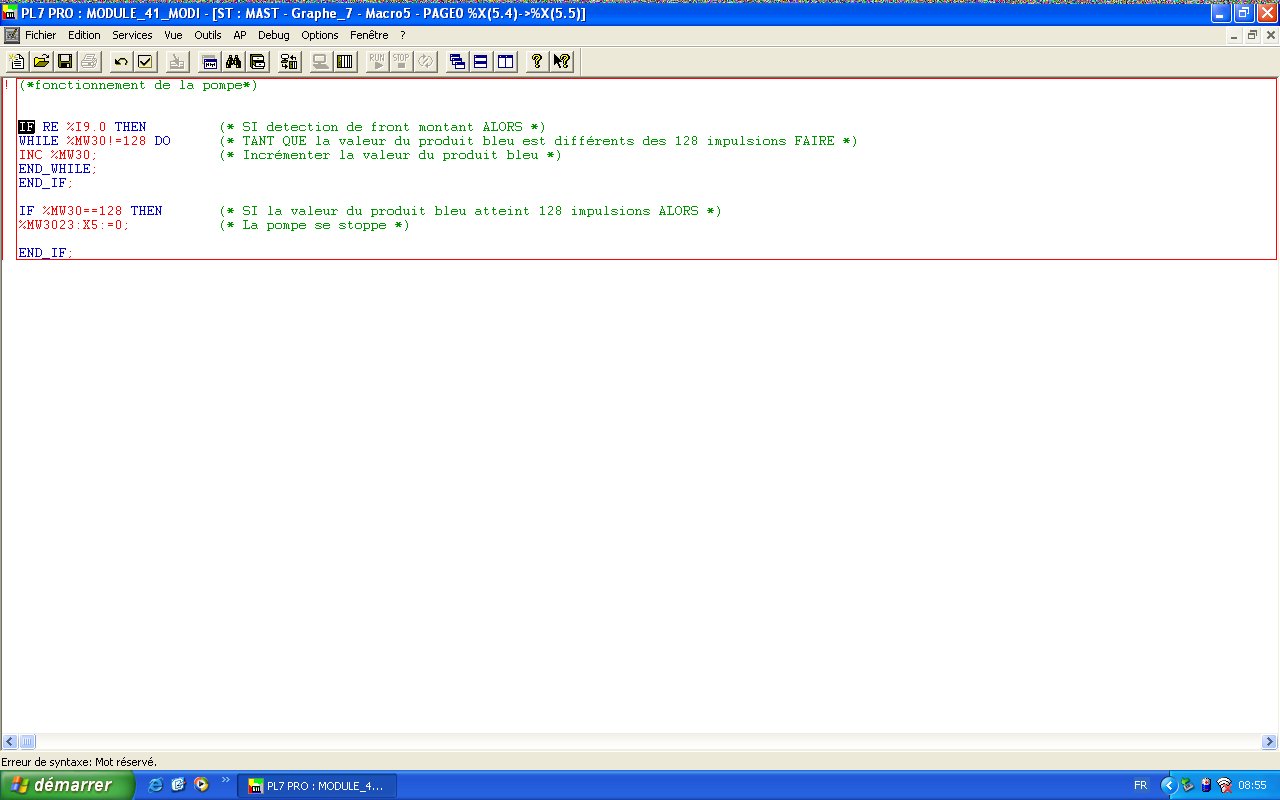Click the connect-to-PLC computer icon
The image size is (1280, 800).
click(x=321, y=62)
